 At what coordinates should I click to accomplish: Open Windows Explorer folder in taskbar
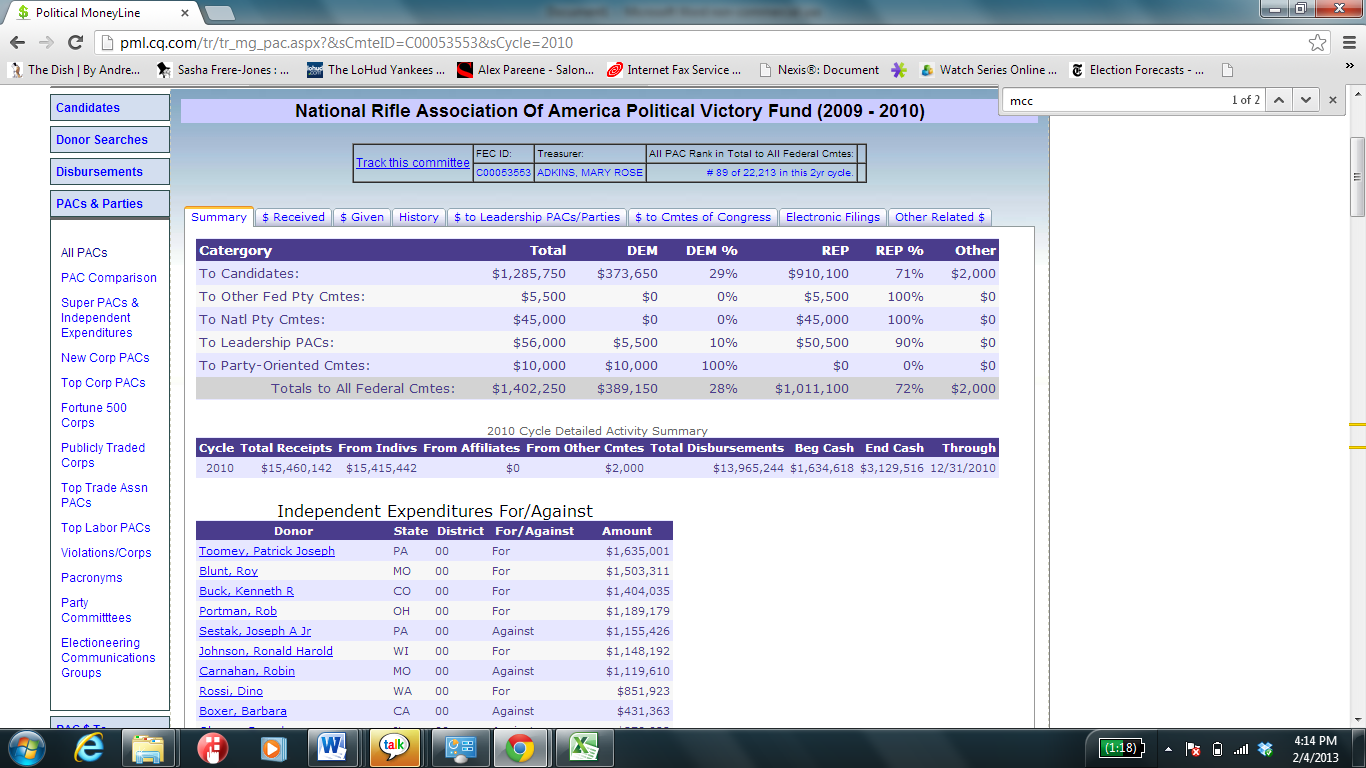(148, 748)
